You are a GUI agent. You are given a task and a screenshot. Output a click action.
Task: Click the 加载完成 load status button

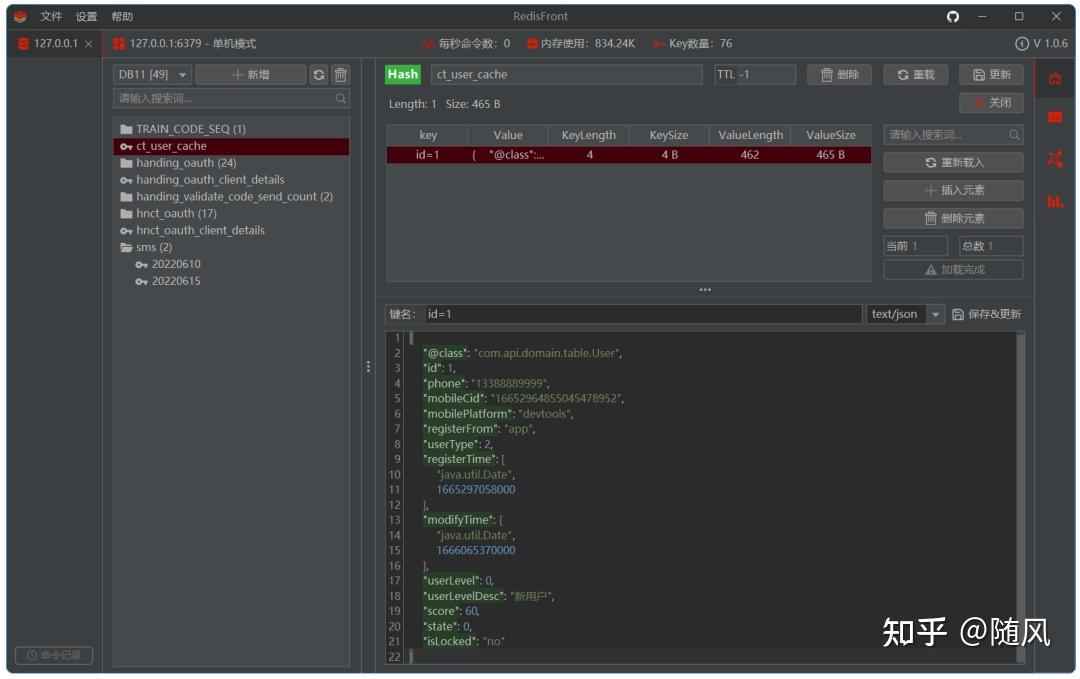coord(953,270)
